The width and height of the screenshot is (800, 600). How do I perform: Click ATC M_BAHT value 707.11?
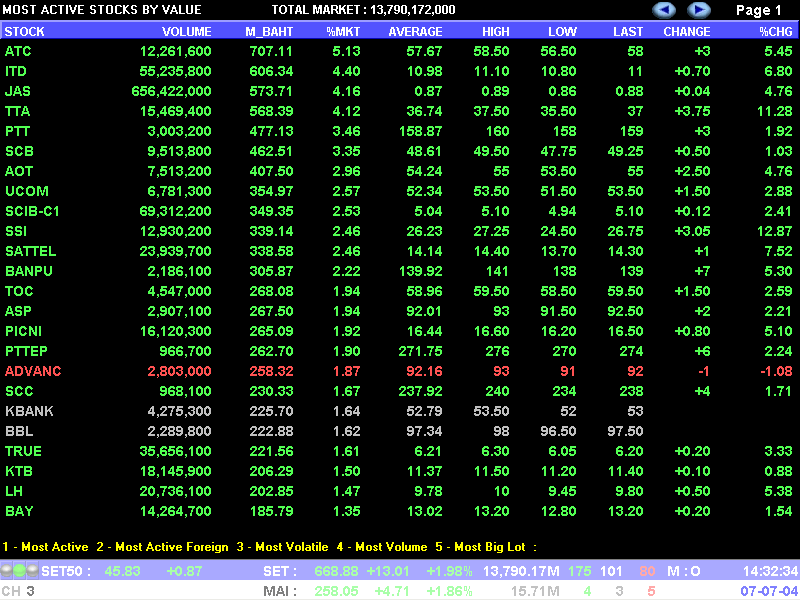pos(271,52)
